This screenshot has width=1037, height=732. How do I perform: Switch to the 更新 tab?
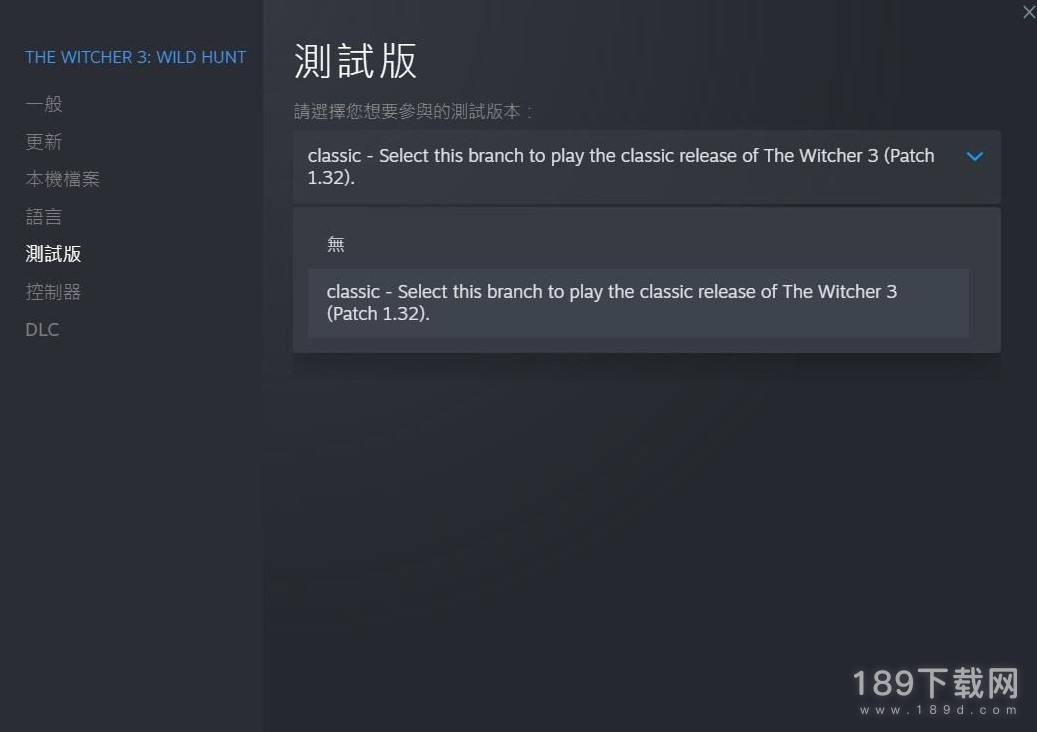tap(44, 142)
